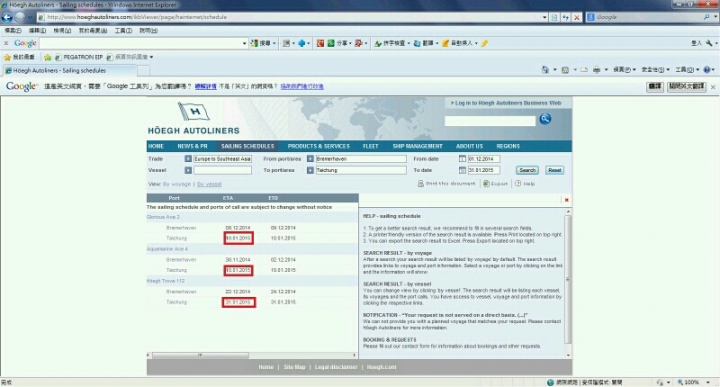This screenshot has height=387, width=720.
Task: Click the From date field 01.12.2014
Action: click(484, 159)
